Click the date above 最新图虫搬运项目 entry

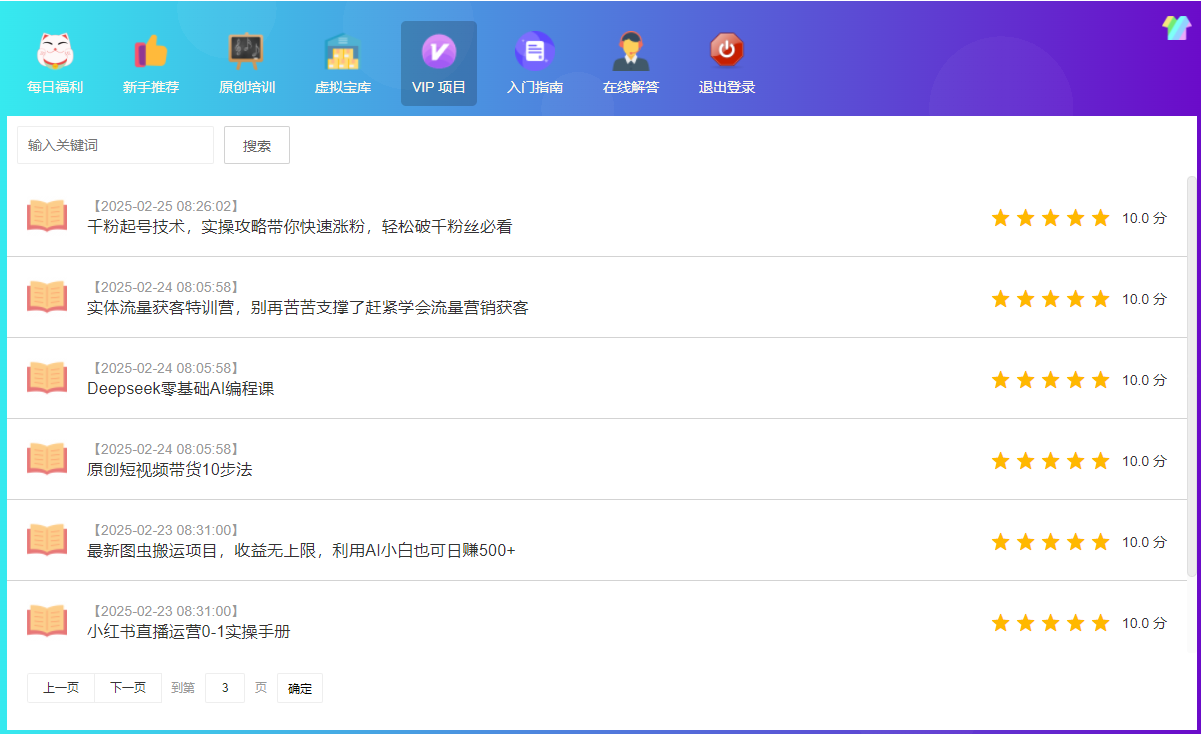[165, 530]
